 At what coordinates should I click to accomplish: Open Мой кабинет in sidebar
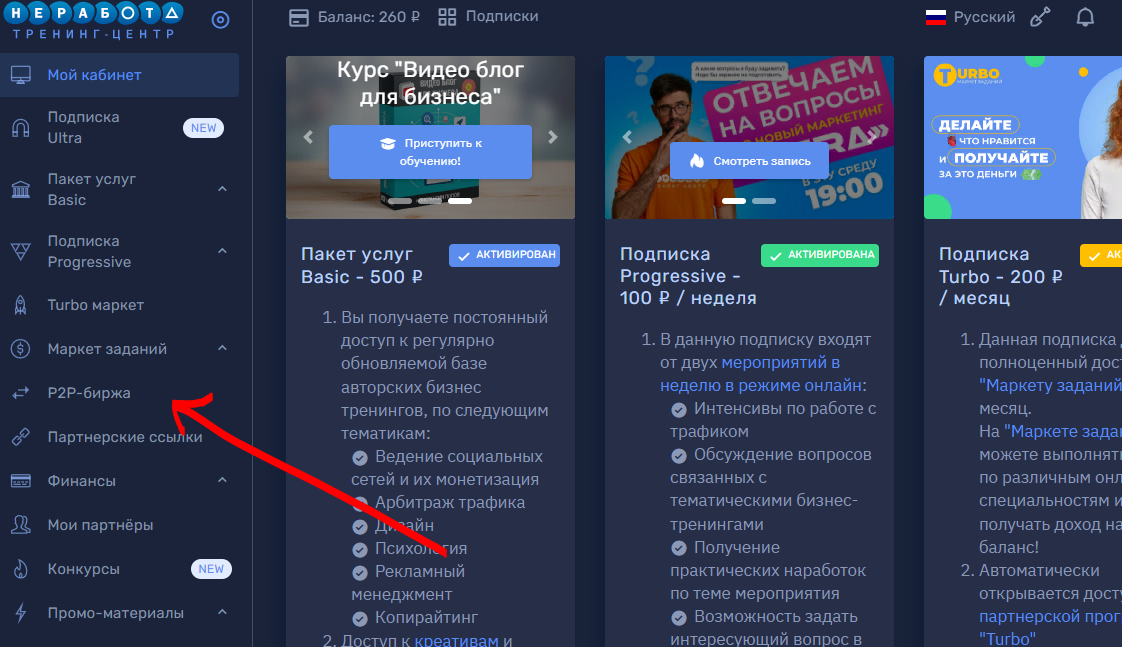tap(119, 74)
